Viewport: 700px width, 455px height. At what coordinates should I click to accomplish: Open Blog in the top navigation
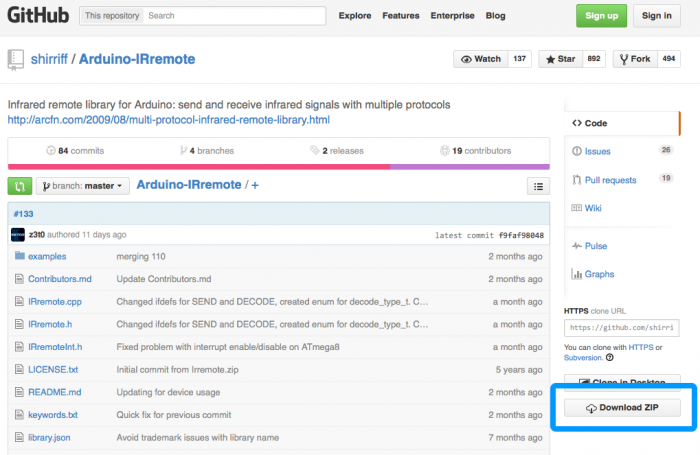[496, 16]
